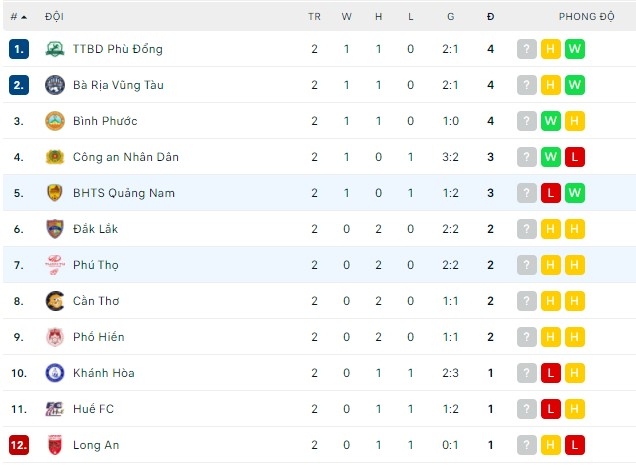Click the Bà Rịa Vũng Tàu club crest
Image resolution: width=636 pixels, height=465 pixels.
55,85
